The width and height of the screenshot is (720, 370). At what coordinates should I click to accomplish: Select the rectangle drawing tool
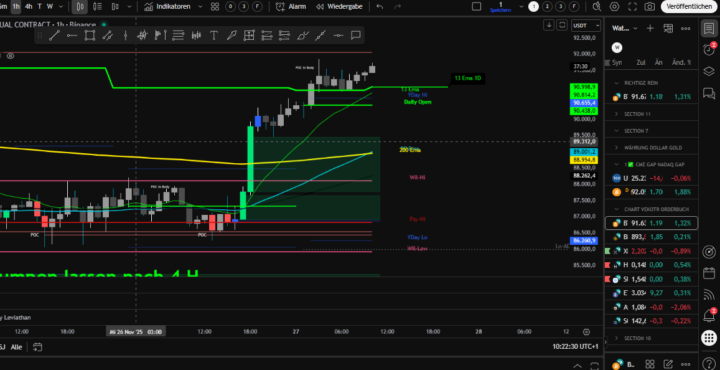pyautogui.click(x=90, y=35)
